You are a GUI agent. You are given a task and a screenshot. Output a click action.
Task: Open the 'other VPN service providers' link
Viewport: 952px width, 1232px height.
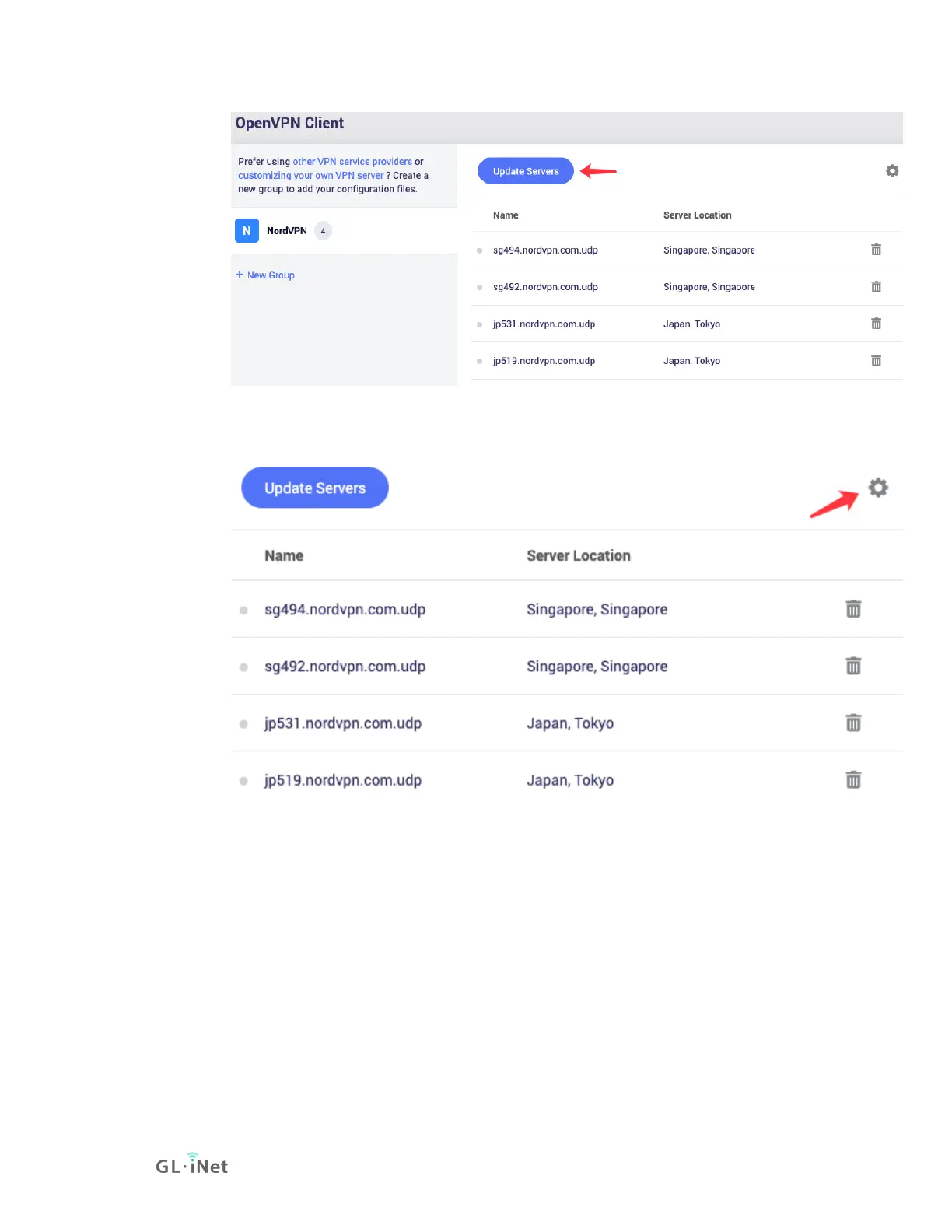pos(352,162)
